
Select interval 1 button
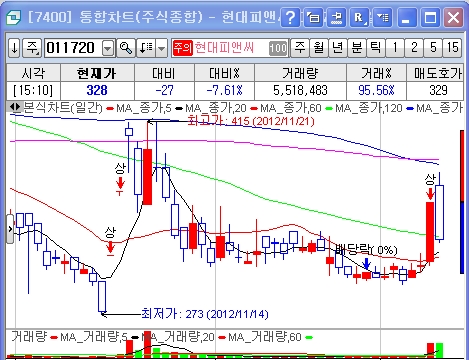click(395, 48)
